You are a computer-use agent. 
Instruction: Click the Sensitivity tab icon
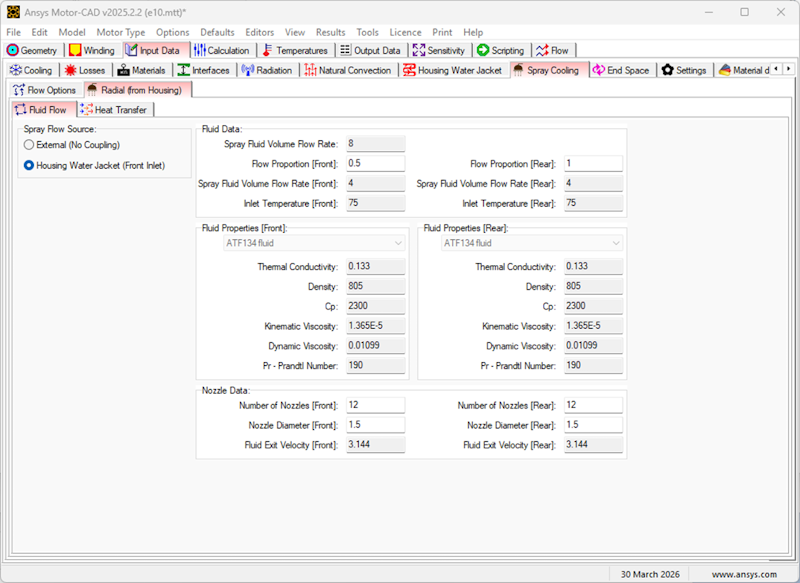pyautogui.click(x=419, y=50)
